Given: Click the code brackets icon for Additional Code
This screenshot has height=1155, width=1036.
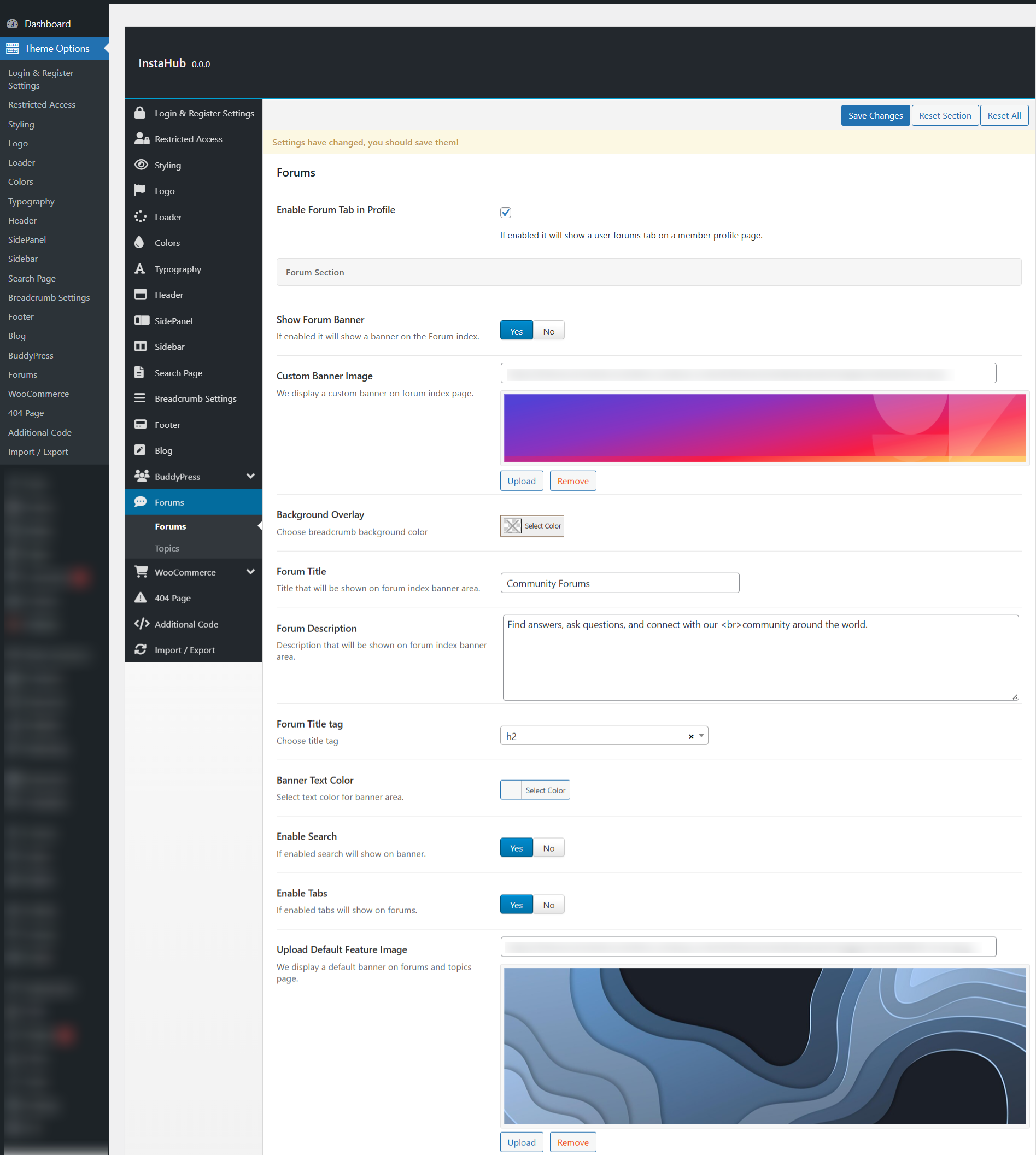Looking at the screenshot, I should pyautogui.click(x=141, y=624).
